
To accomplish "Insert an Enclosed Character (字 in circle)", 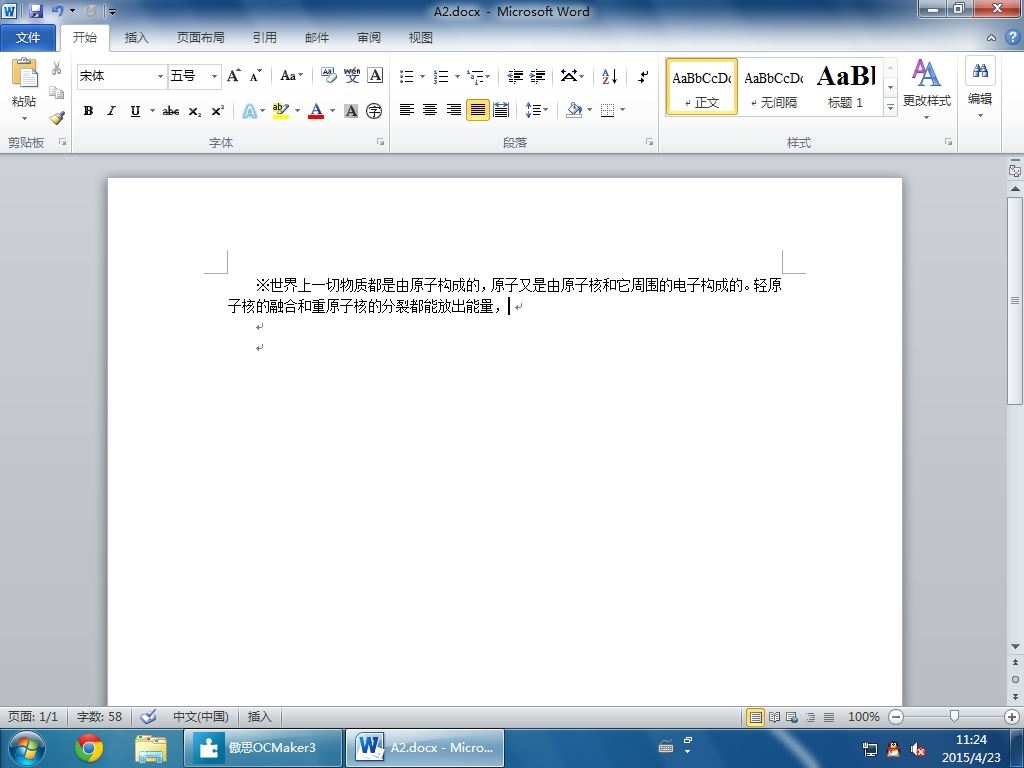I will pos(374,111).
